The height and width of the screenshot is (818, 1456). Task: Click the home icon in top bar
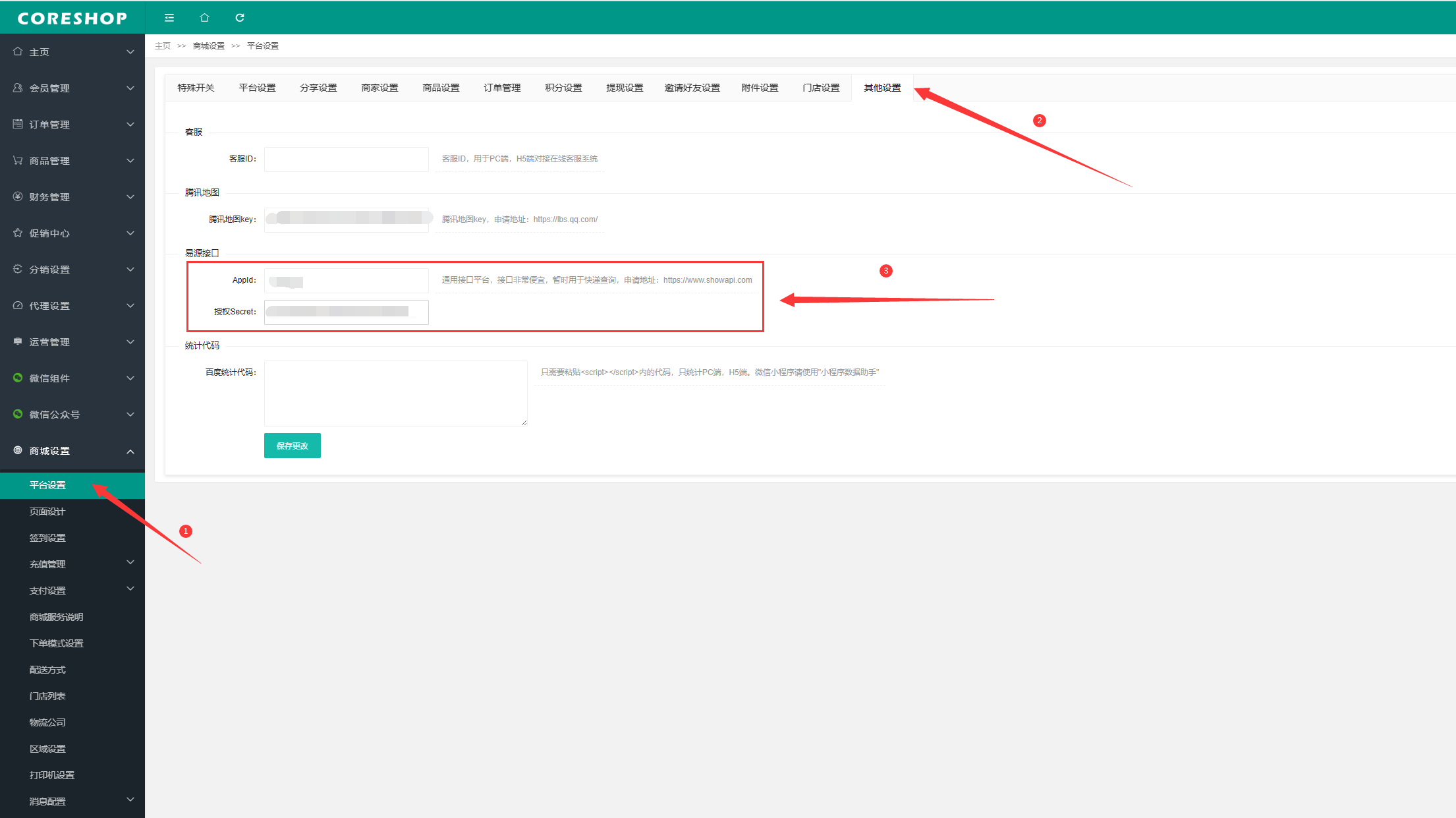pyautogui.click(x=204, y=18)
